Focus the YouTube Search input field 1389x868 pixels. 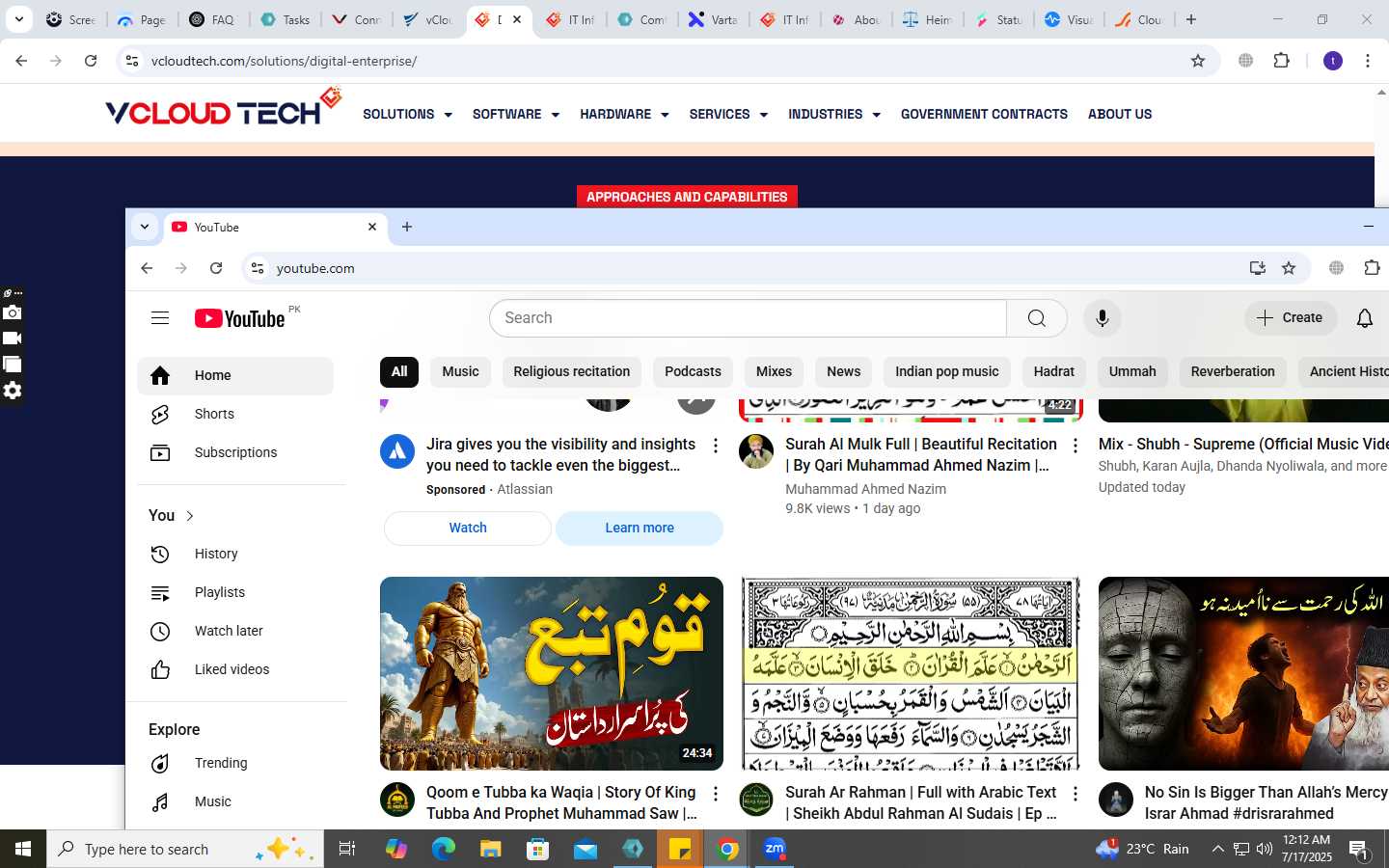tap(748, 318)
